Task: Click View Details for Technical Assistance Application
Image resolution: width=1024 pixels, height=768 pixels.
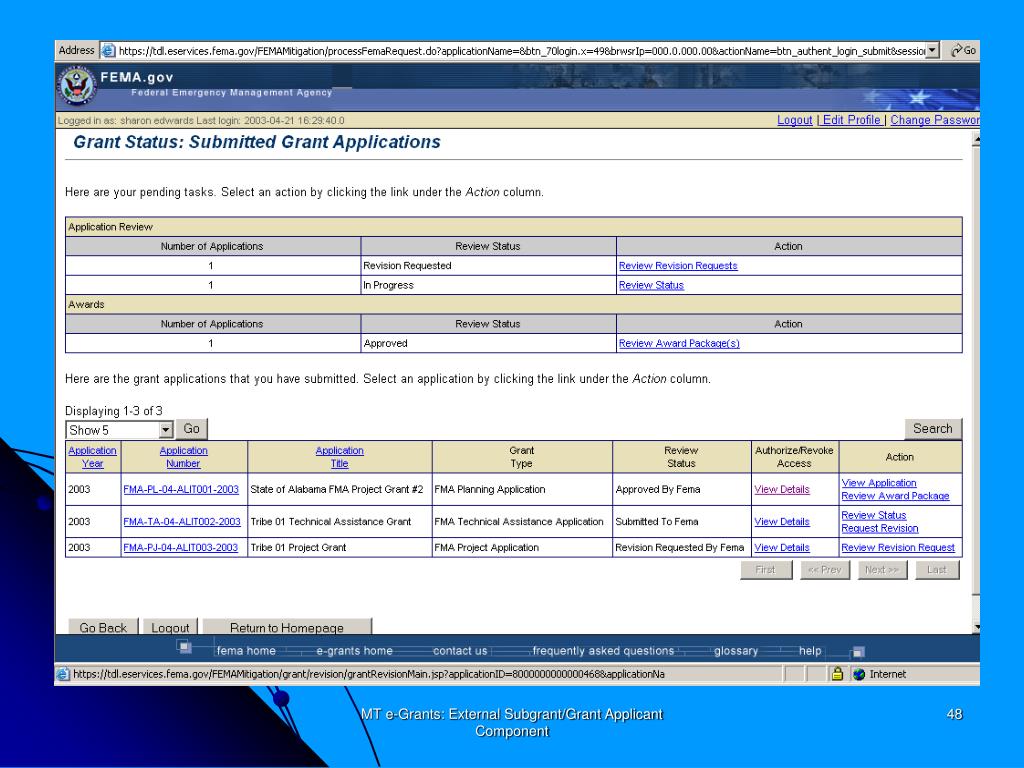Action: [x=782, y=522]
